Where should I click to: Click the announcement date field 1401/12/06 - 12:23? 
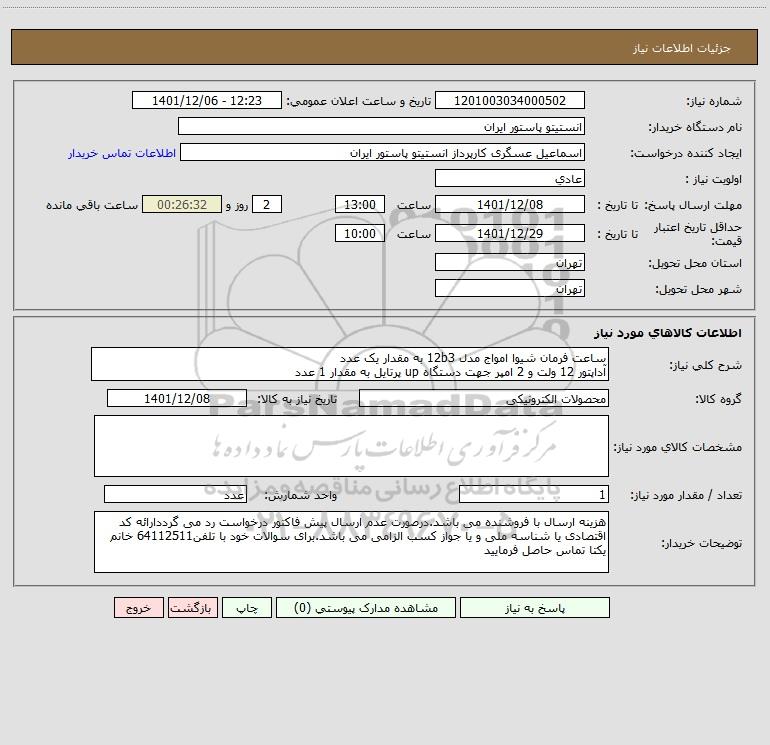click(207, 100)
